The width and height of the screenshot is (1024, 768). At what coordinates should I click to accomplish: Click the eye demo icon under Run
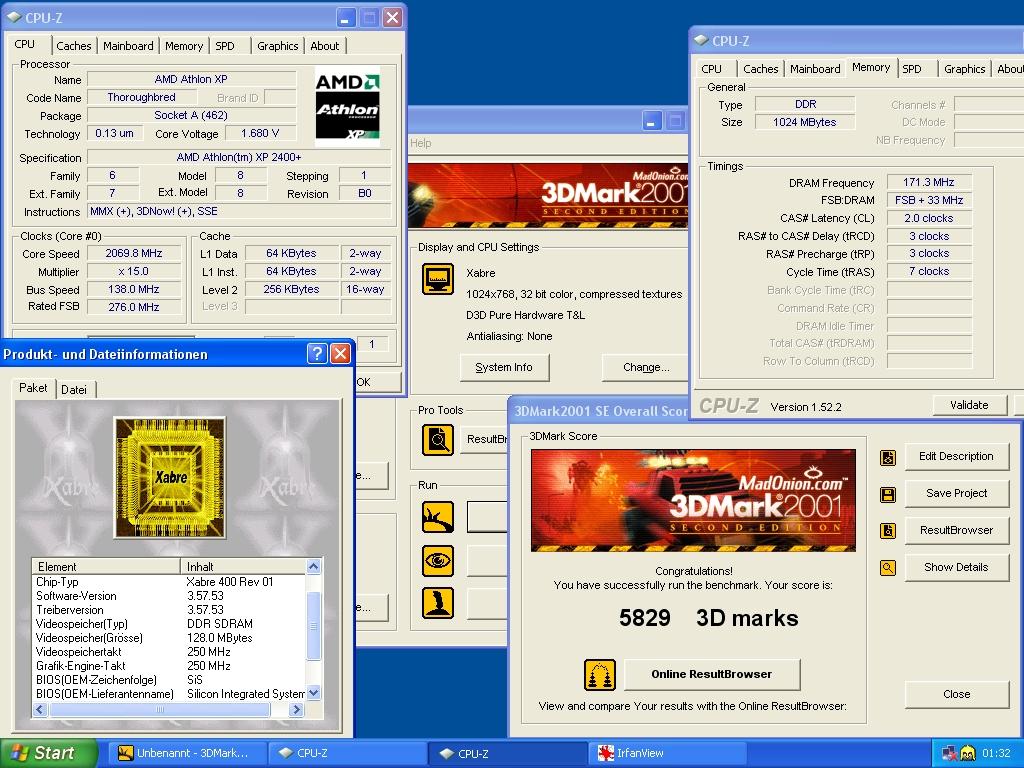[438, 560]
